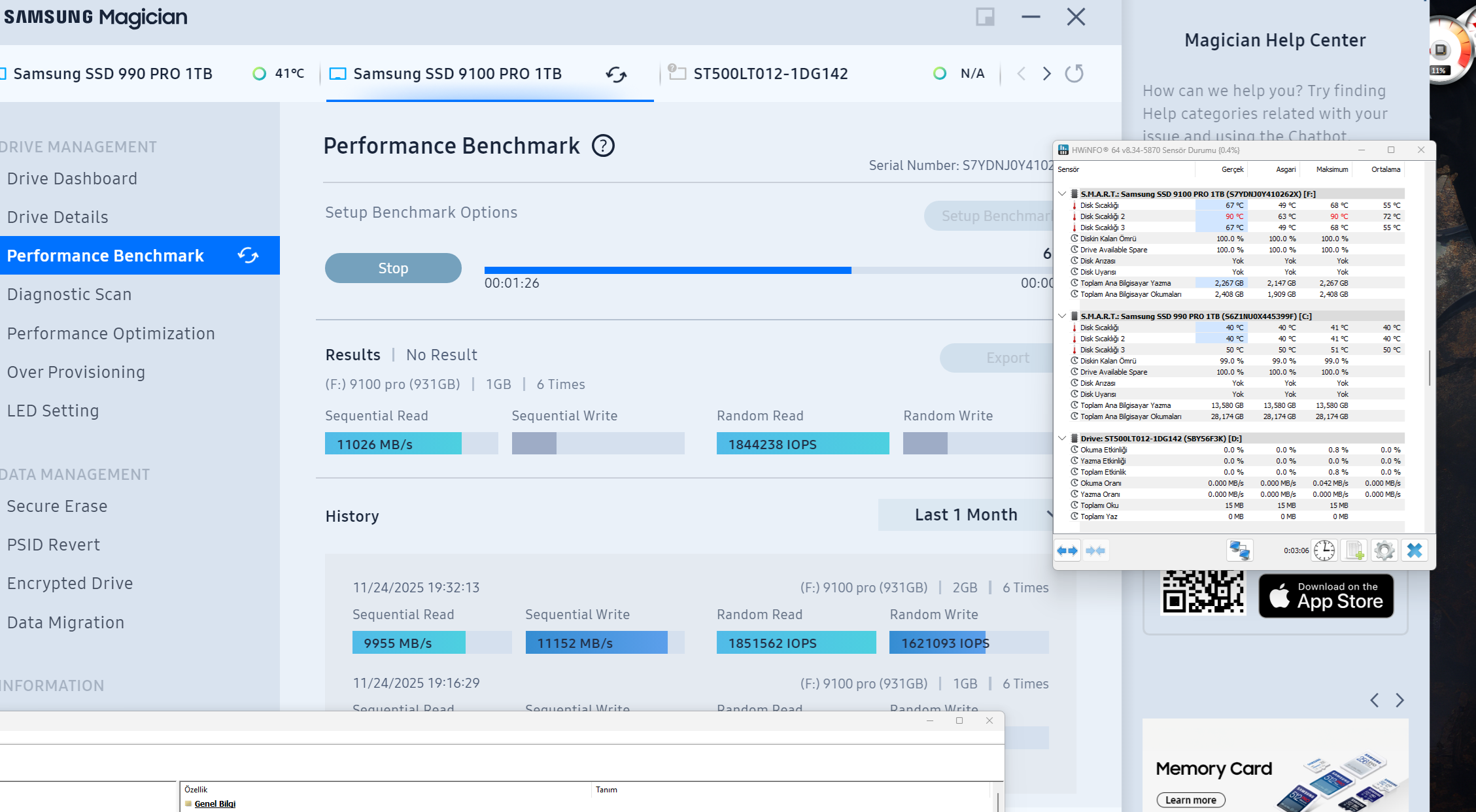Click the ST500LT012 drive icon

click(677, 72)
